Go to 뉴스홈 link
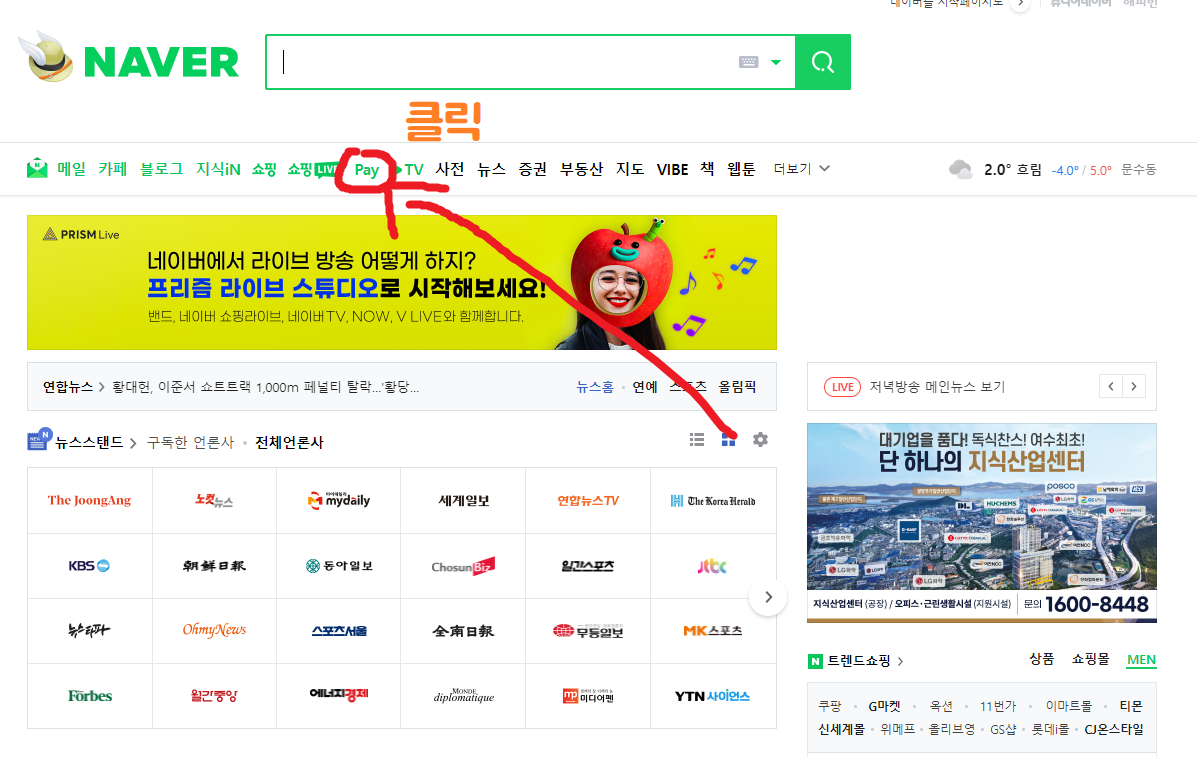 point(595,387)
